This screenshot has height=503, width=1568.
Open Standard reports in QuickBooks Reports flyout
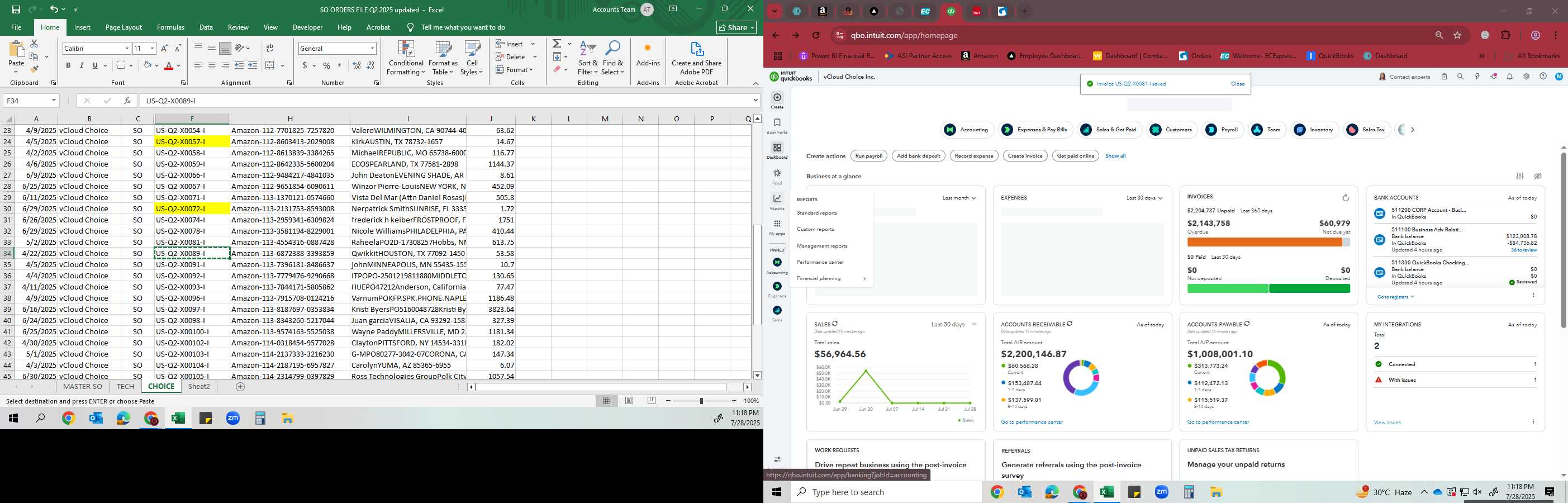click(817, 213)
